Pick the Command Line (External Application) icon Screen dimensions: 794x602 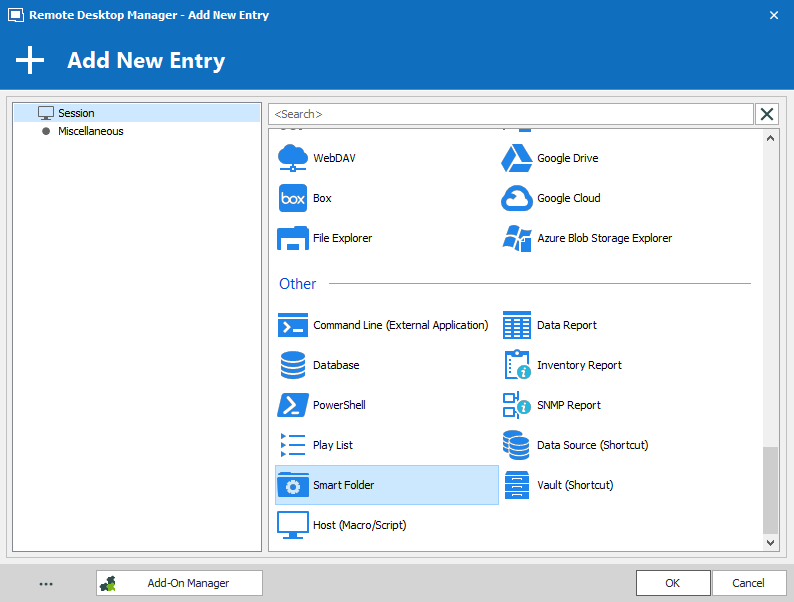point(292,325)
